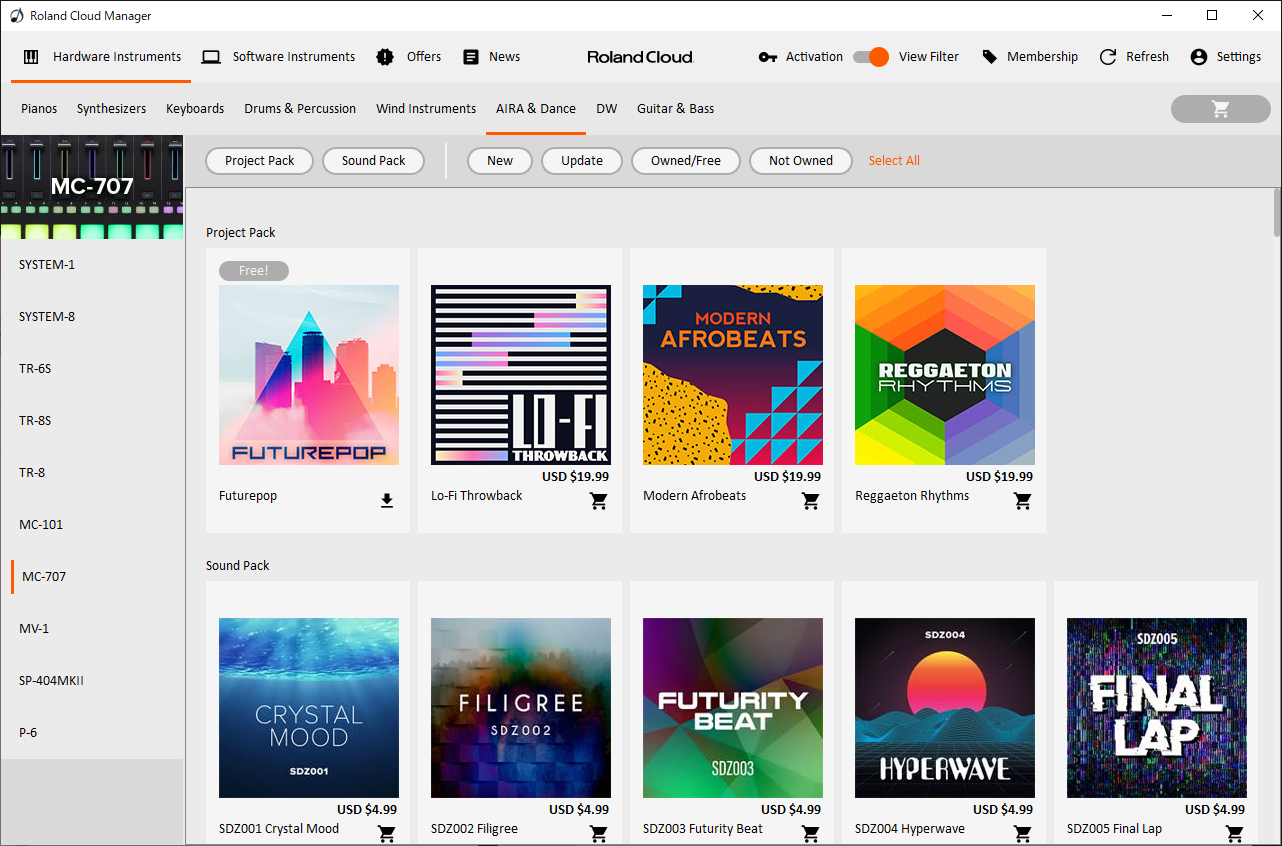Switch to Keyboards category tab

[x=195, y=109]
